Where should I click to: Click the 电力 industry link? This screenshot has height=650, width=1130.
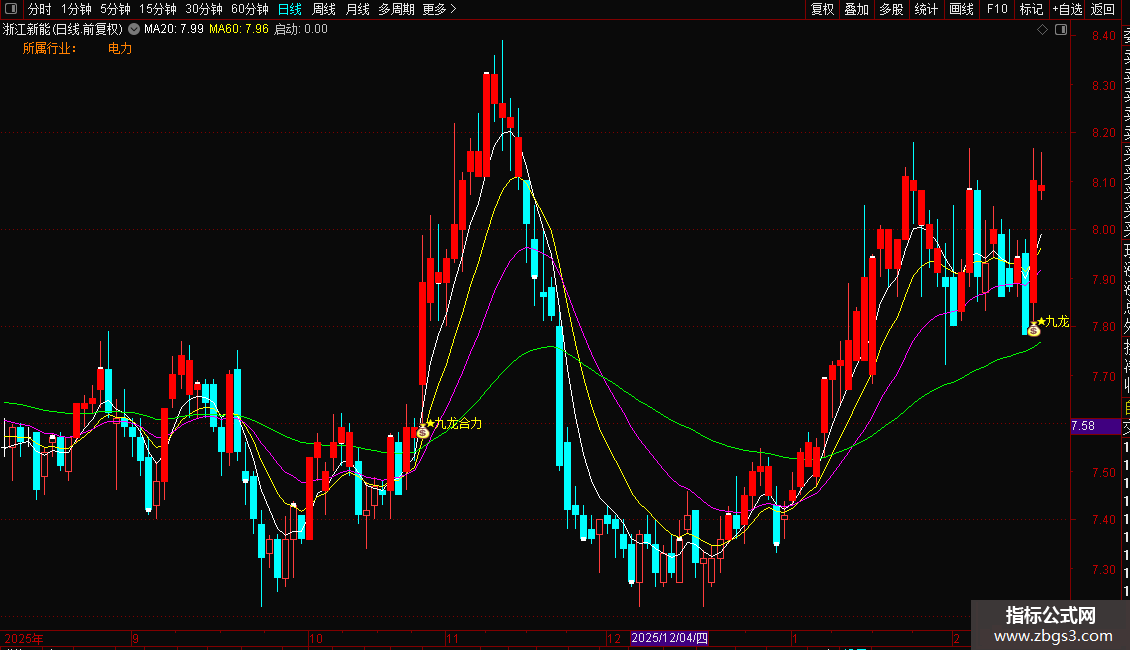point(120,48)
